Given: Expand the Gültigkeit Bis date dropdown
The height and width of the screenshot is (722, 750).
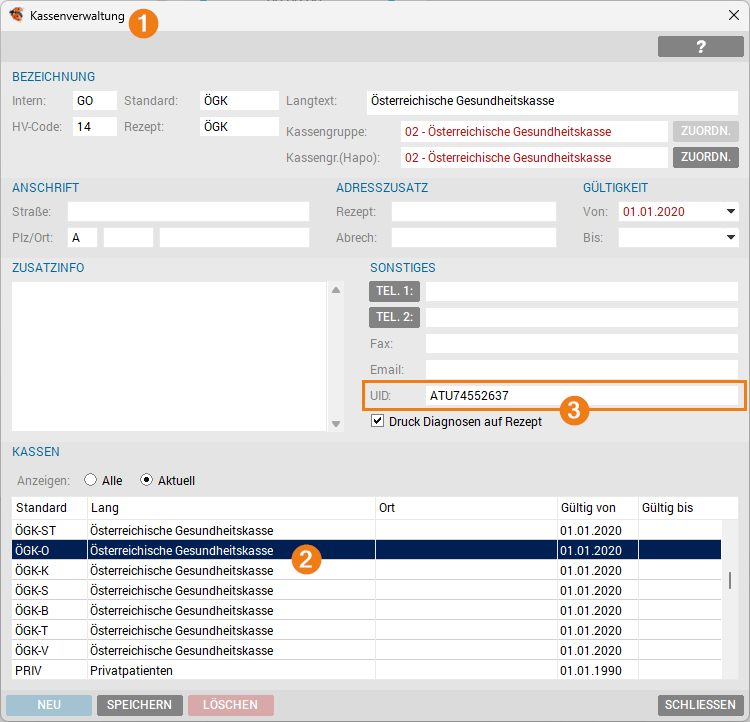Looking at the screenshot, I should (x=730, y=238).
